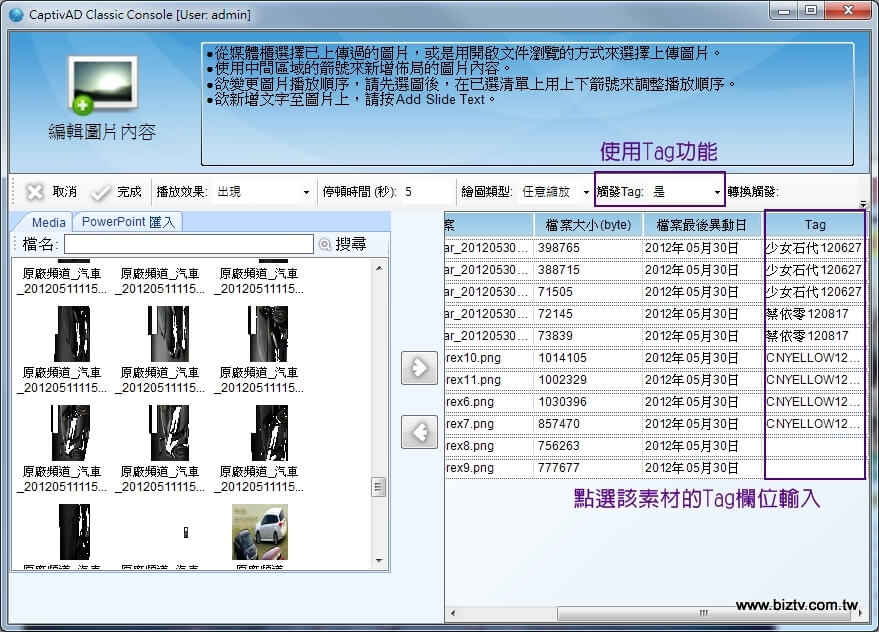This screenshot has width=879, height=632.
Task: Click the CaptivAD globe icon in title bar
Action: click(15, 14)
